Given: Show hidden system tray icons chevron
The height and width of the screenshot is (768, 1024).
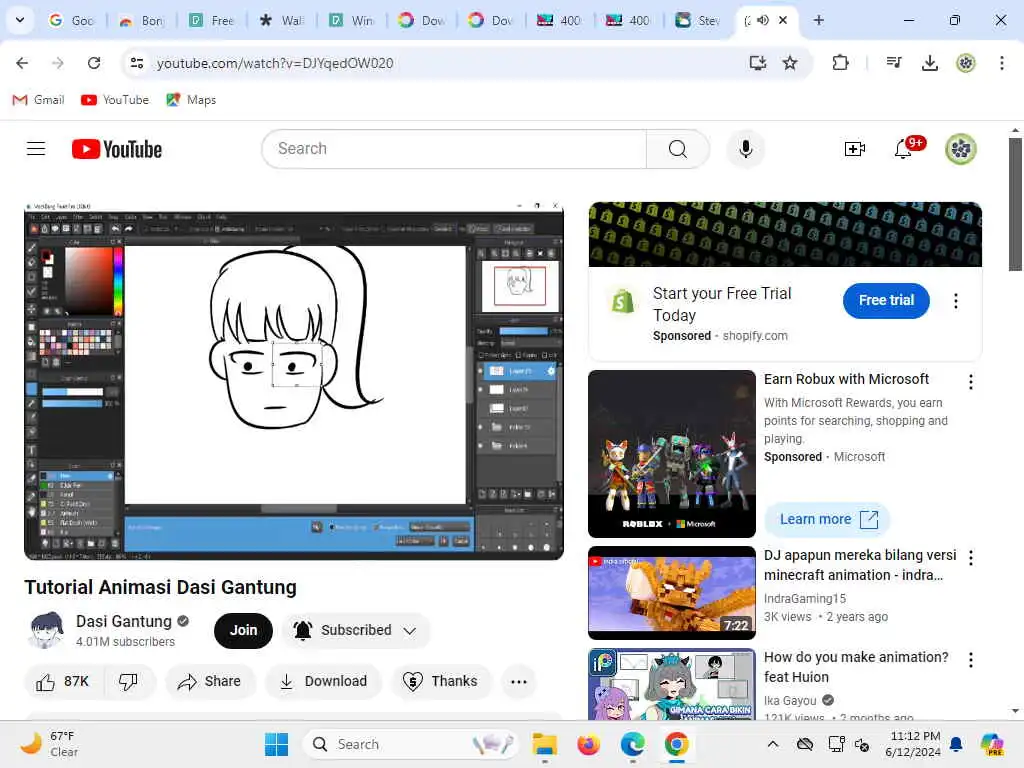Looking at the screenshot, I should tap(773, 744).
